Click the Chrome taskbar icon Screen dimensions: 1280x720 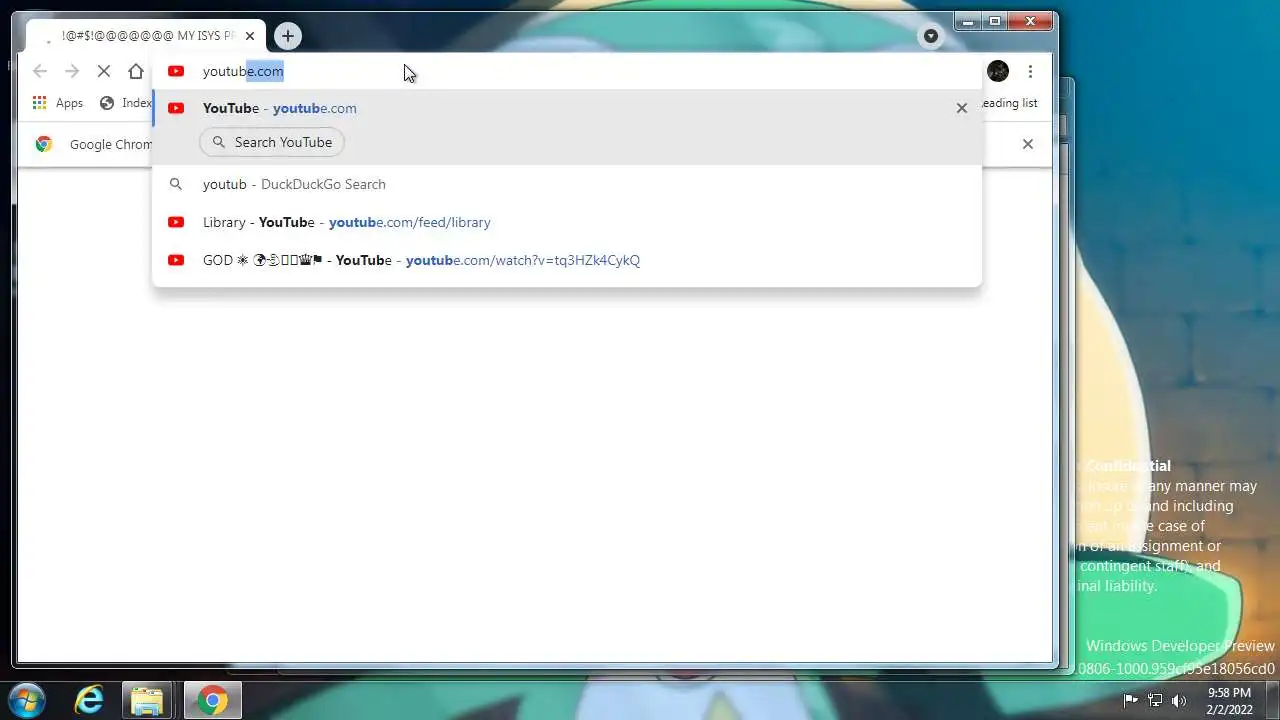(x=211, y=700)
